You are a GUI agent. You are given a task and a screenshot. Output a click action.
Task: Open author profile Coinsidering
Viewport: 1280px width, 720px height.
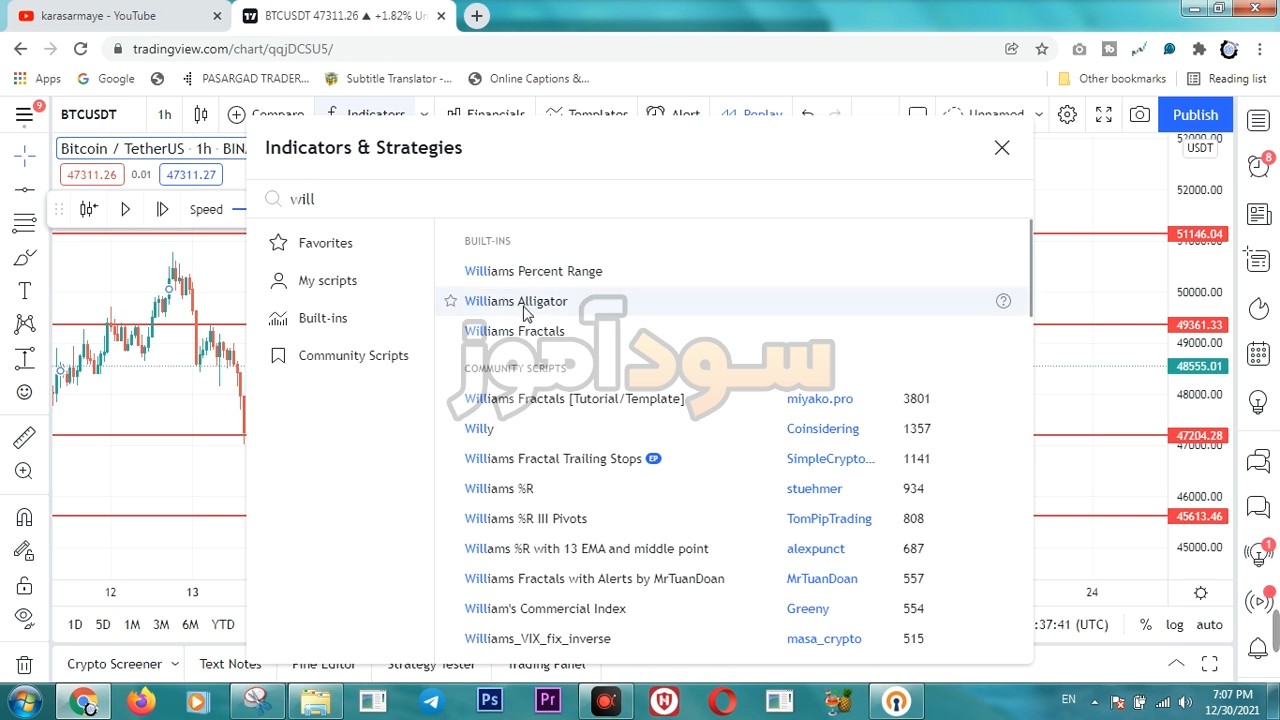coord(823,429)
